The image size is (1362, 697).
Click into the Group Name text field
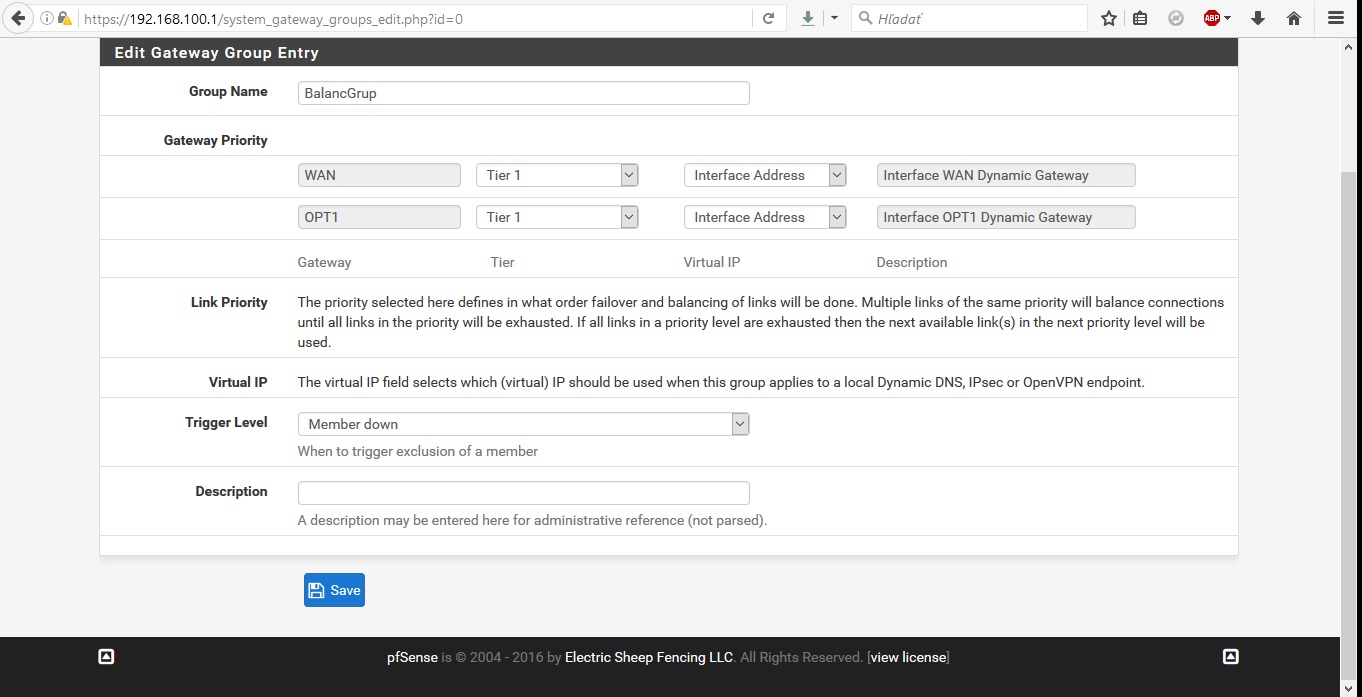tap(523, 93)
